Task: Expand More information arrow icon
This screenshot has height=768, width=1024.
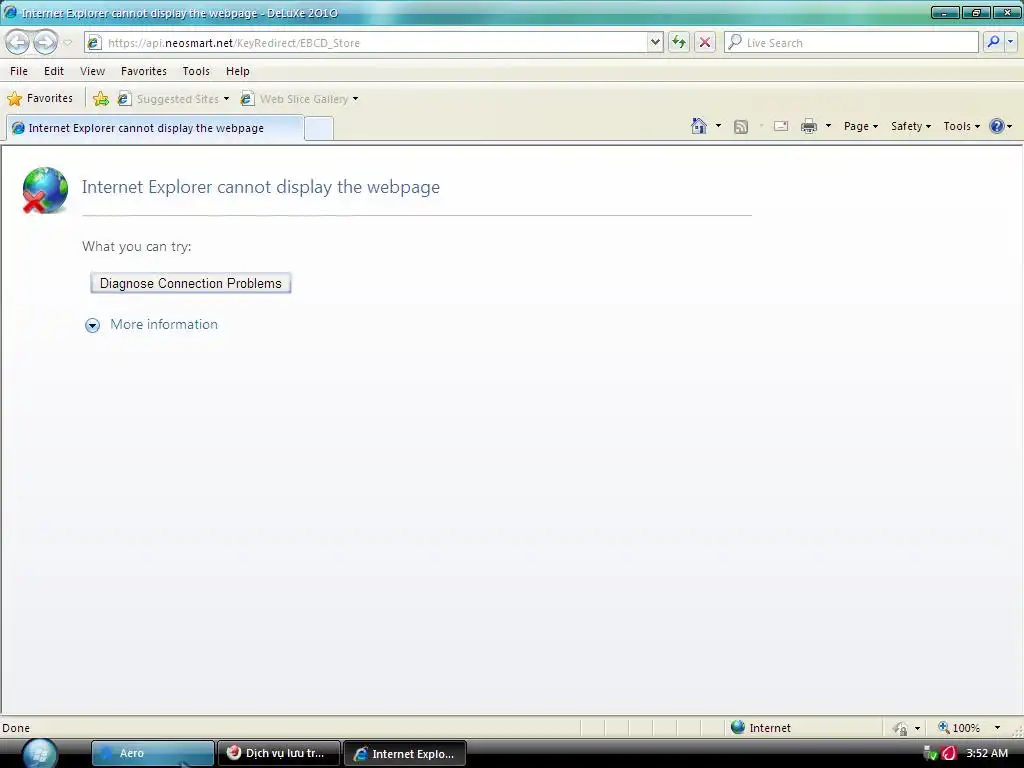Action: [93, 325]
